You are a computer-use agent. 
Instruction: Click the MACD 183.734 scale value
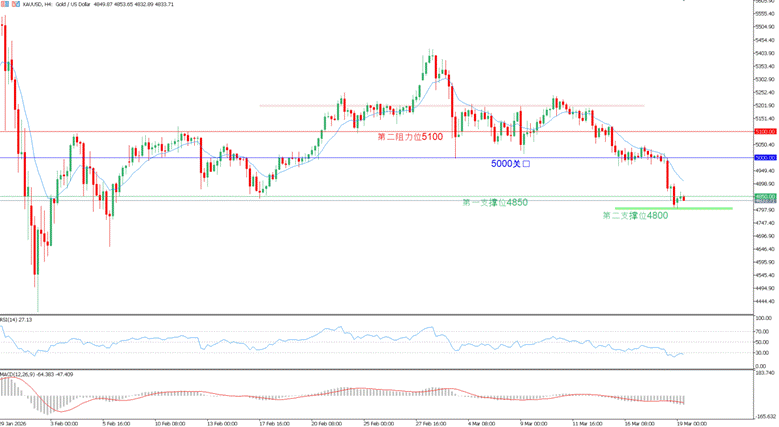tap(765, 372)
